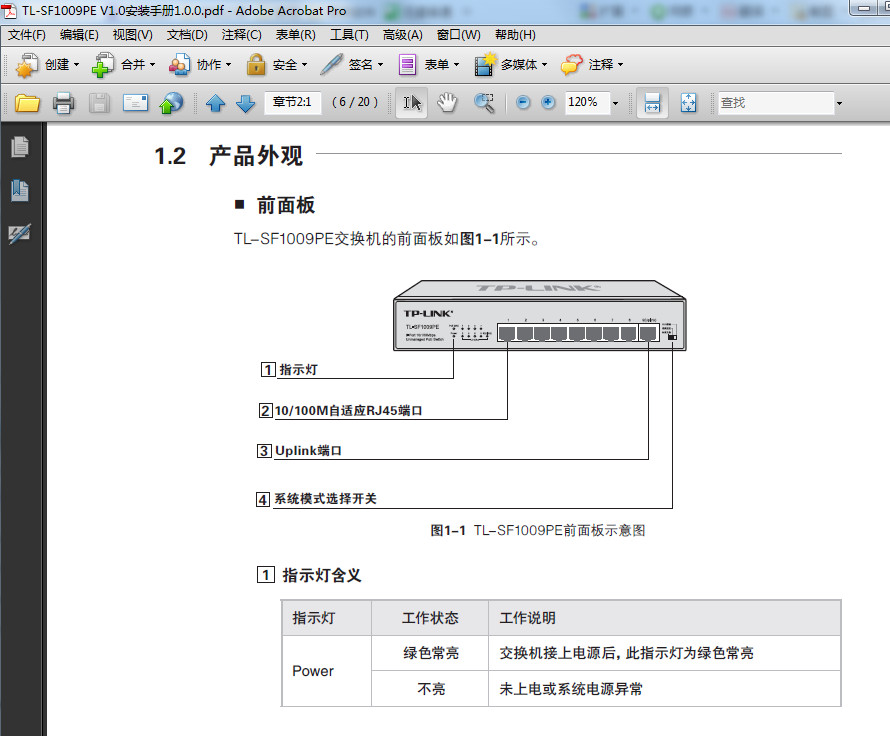
Task: Expand the 签名 dropdown arrow
Action: tap(380, 65)
